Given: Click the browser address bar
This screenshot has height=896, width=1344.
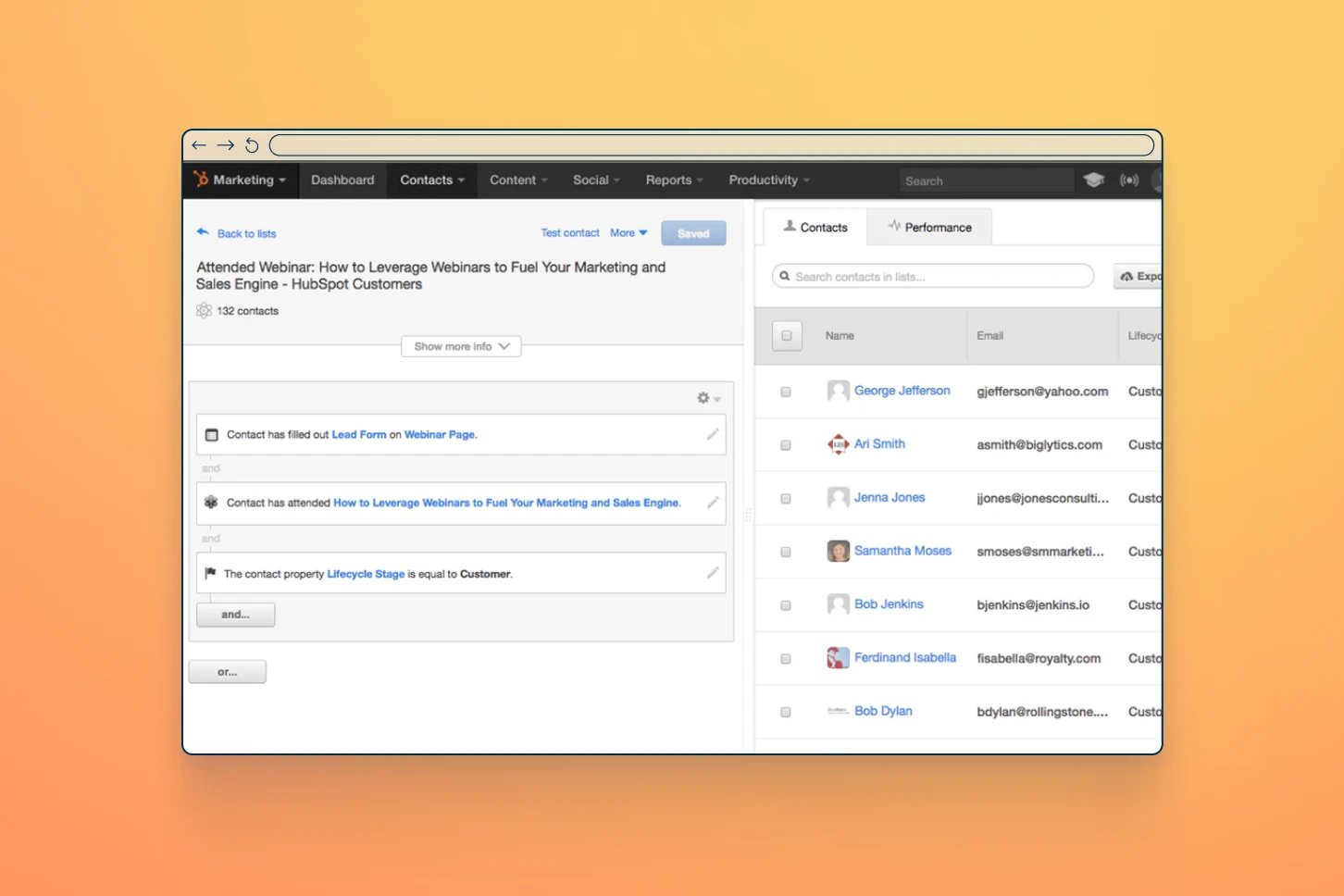Looking at the screenshot, I should [712, 145].
